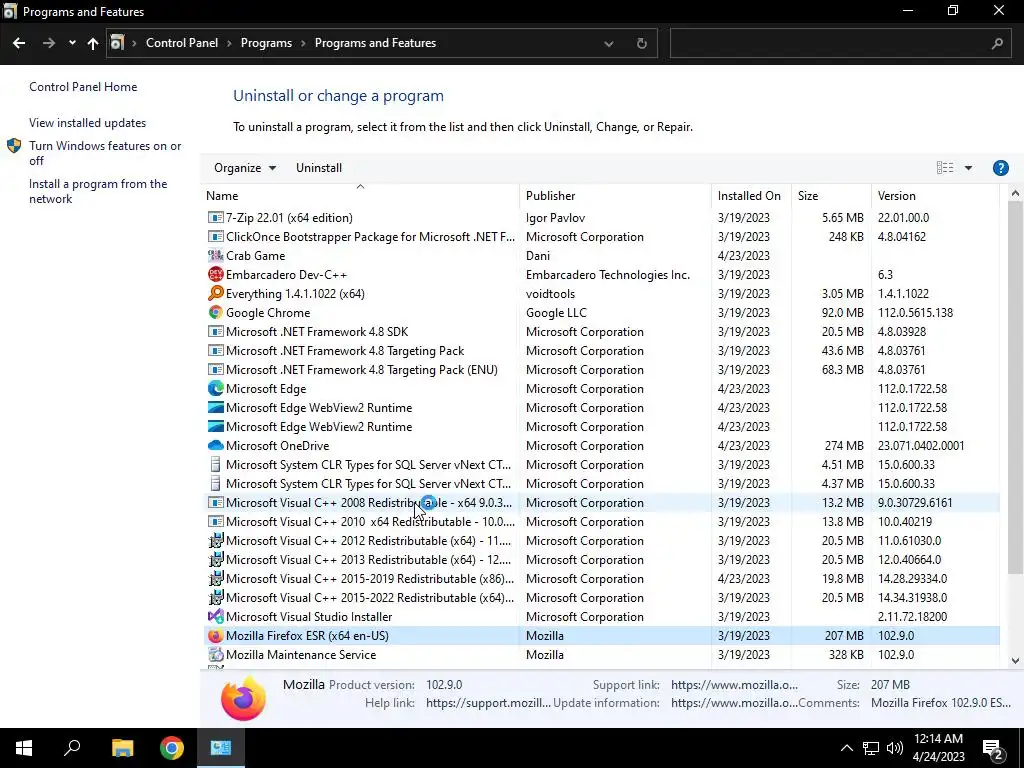Navigate to Control Panel breadcrumb
The height and width of the screenshot is (768, 1024).
[182, 43]
